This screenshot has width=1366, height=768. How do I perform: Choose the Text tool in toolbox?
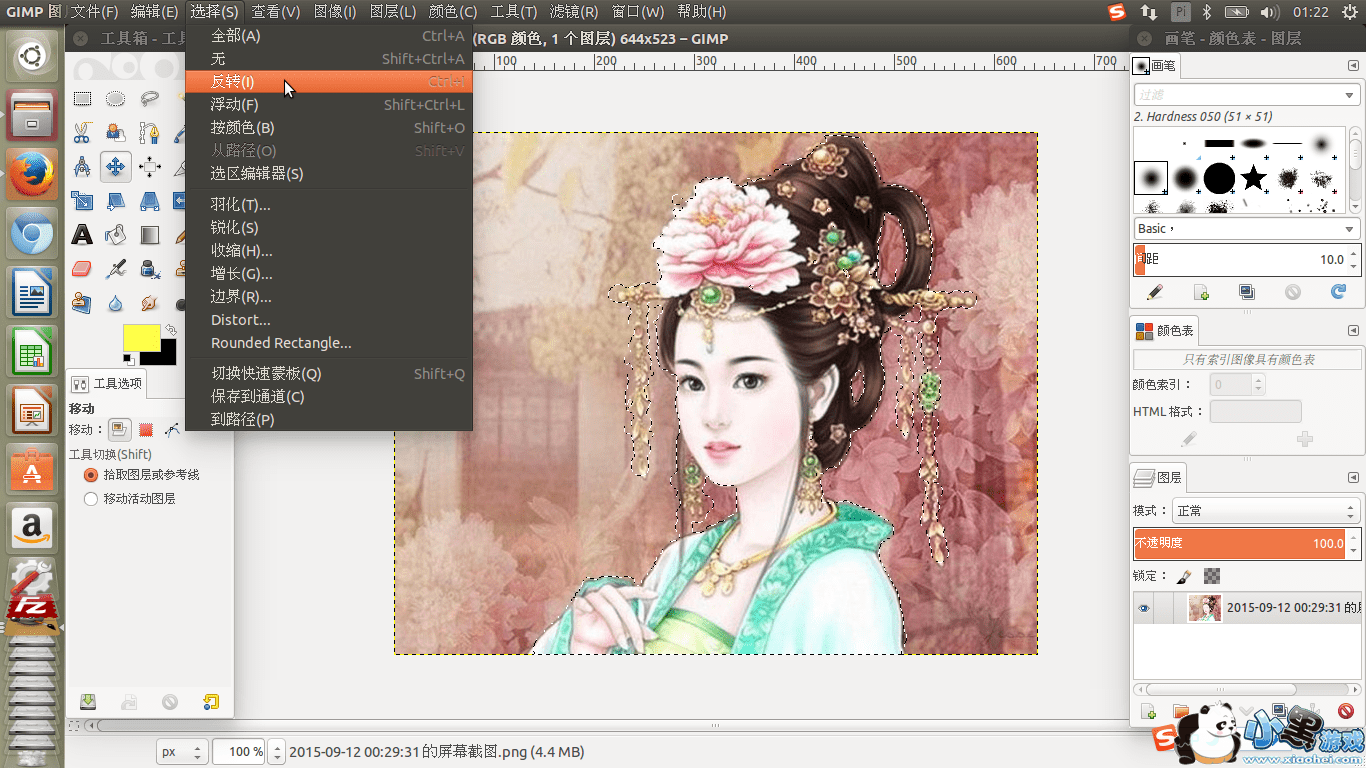coord(82,235)
